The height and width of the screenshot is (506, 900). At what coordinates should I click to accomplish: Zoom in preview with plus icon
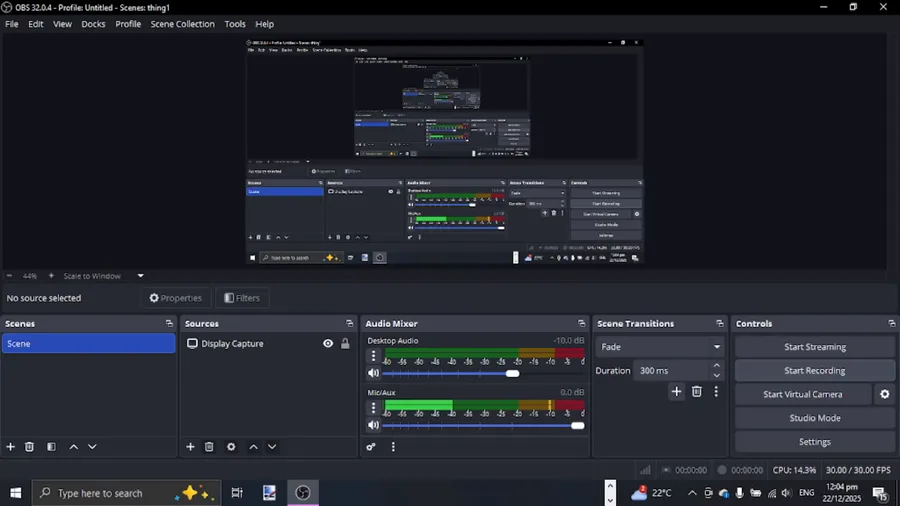tap(51, 276)
